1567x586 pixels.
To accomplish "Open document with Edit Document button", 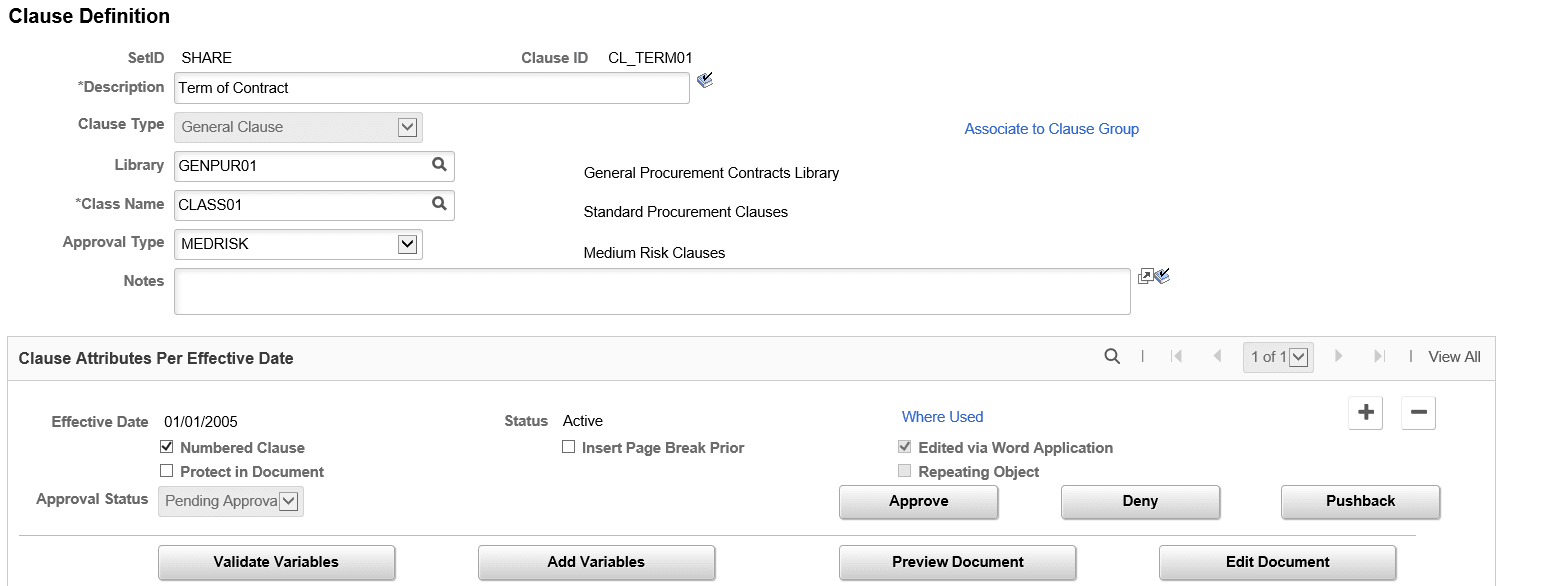I will click(x=1277, y=563).
